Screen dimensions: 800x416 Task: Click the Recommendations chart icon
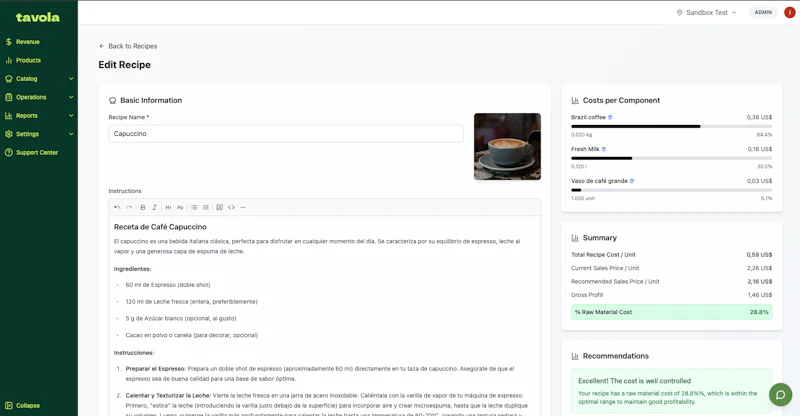click(x=575, y=356)
